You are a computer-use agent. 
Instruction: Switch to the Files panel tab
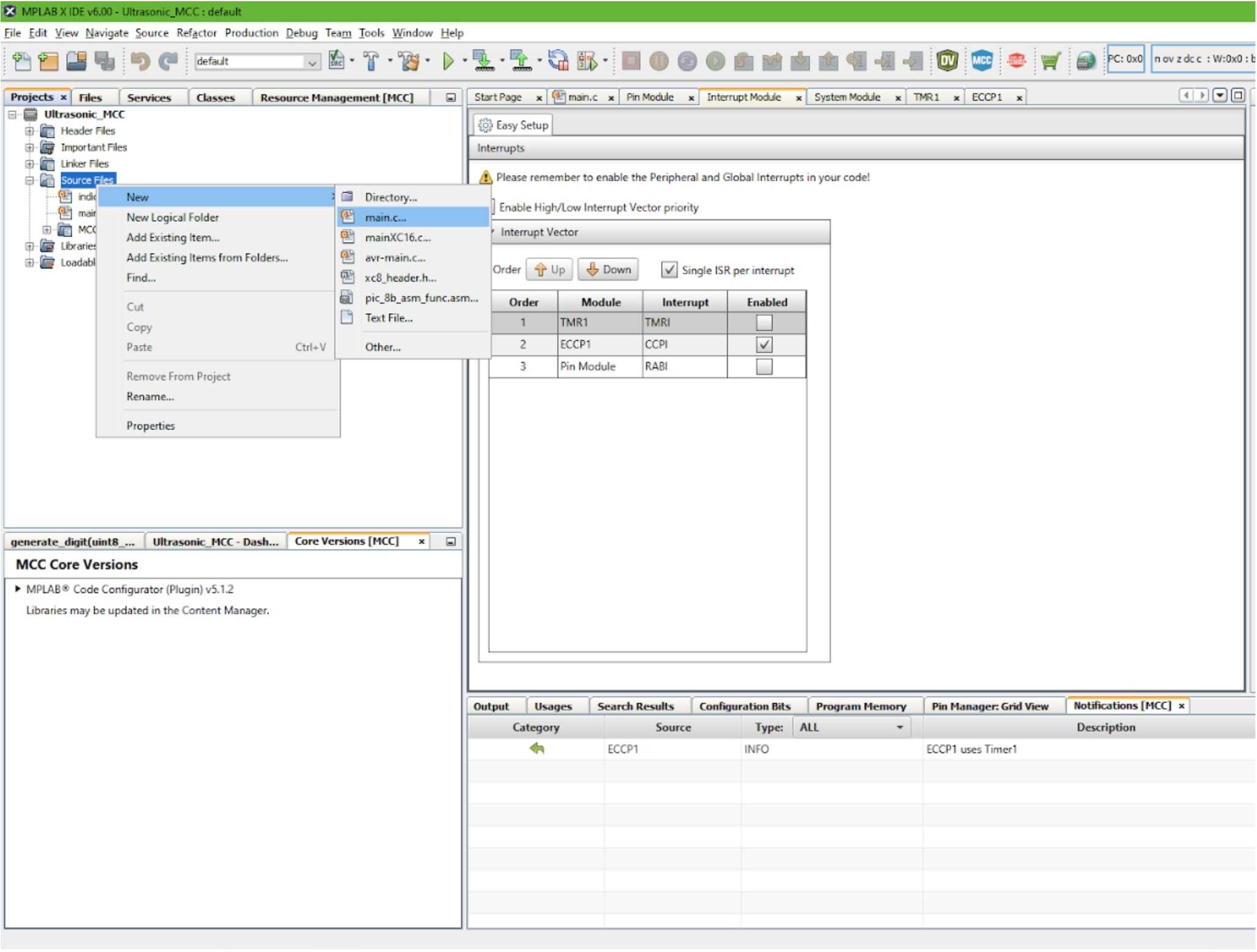pyautogui.click(x=90, y=97)
